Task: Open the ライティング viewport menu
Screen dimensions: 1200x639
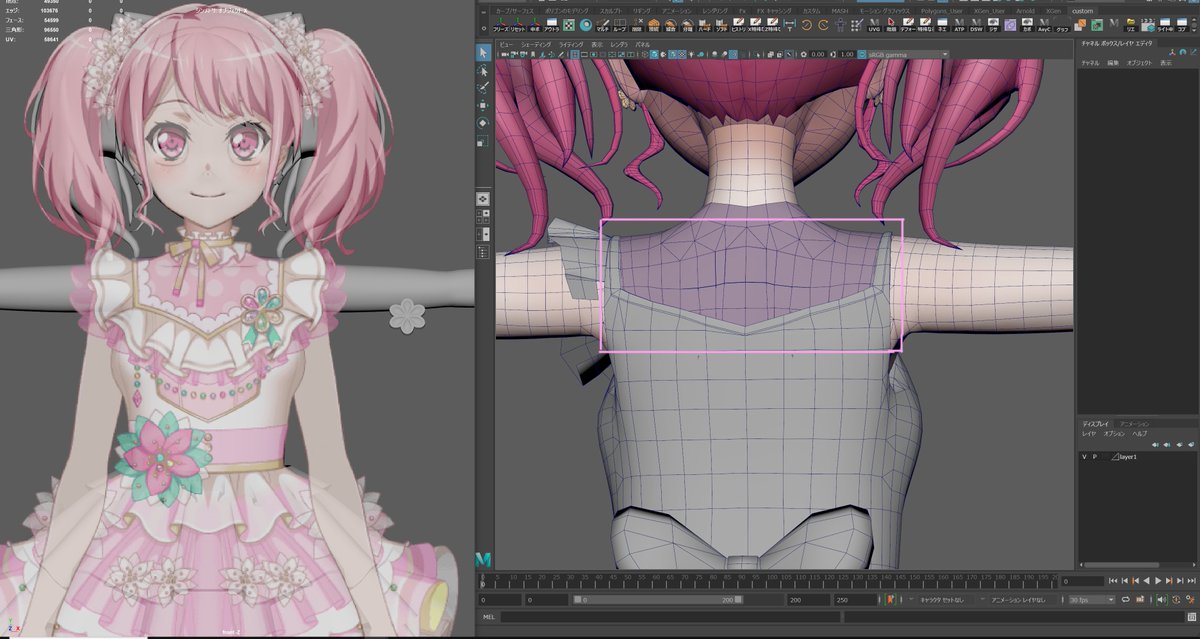Action: 571,45
